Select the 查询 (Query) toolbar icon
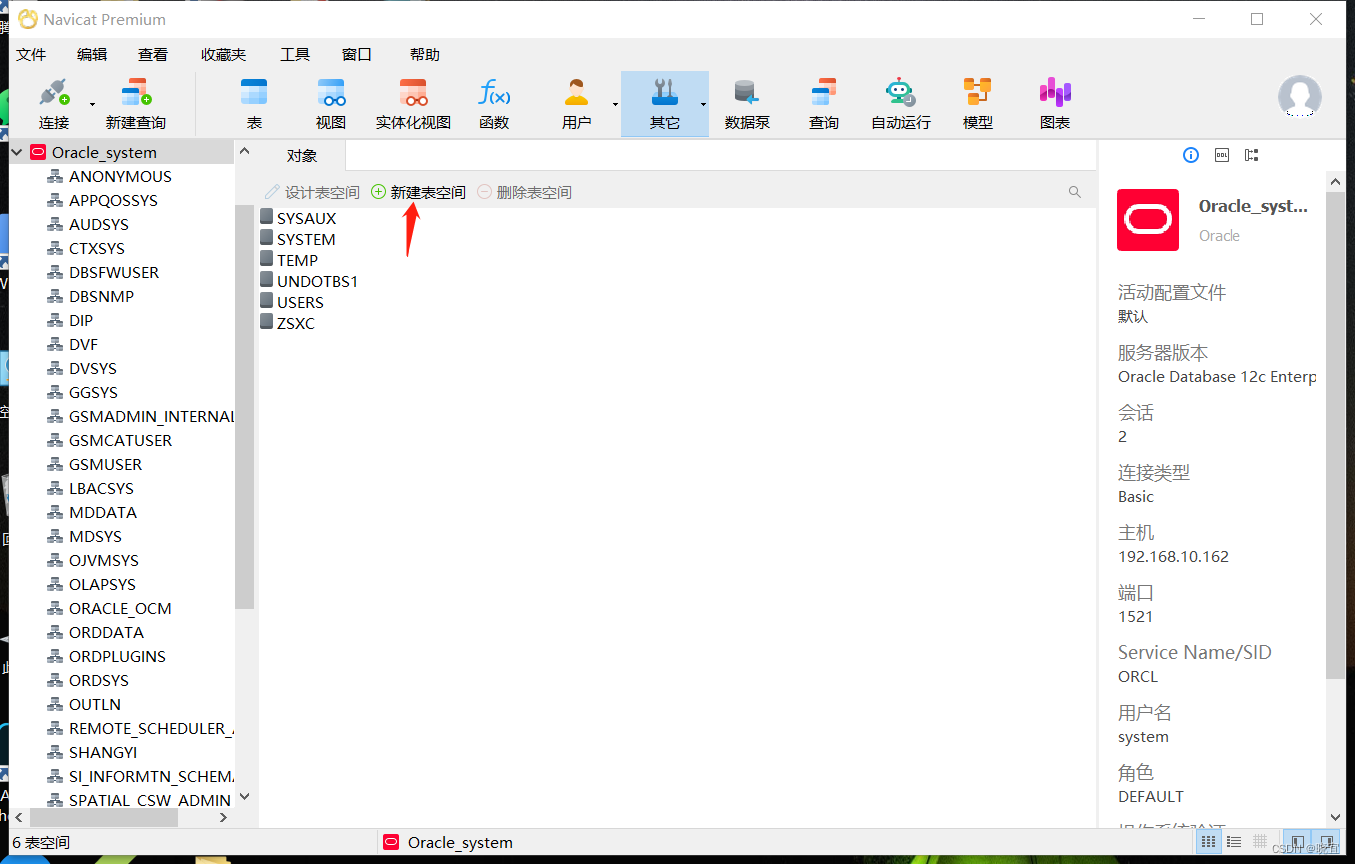Screen dimensions: 1355x864 click(x=824, y=104)
